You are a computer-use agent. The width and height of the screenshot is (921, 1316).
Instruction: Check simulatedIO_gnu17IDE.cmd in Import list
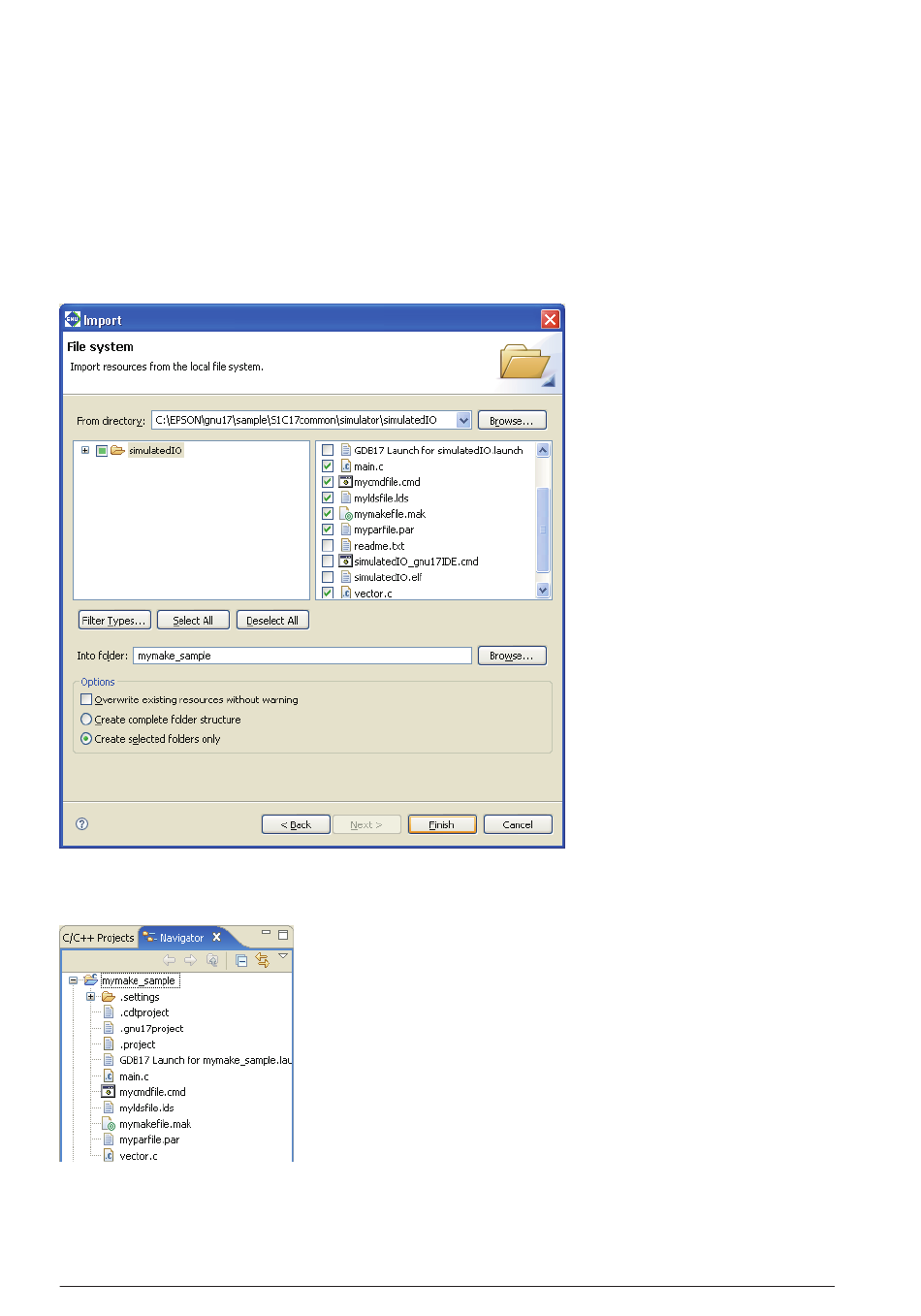(328, 562)
